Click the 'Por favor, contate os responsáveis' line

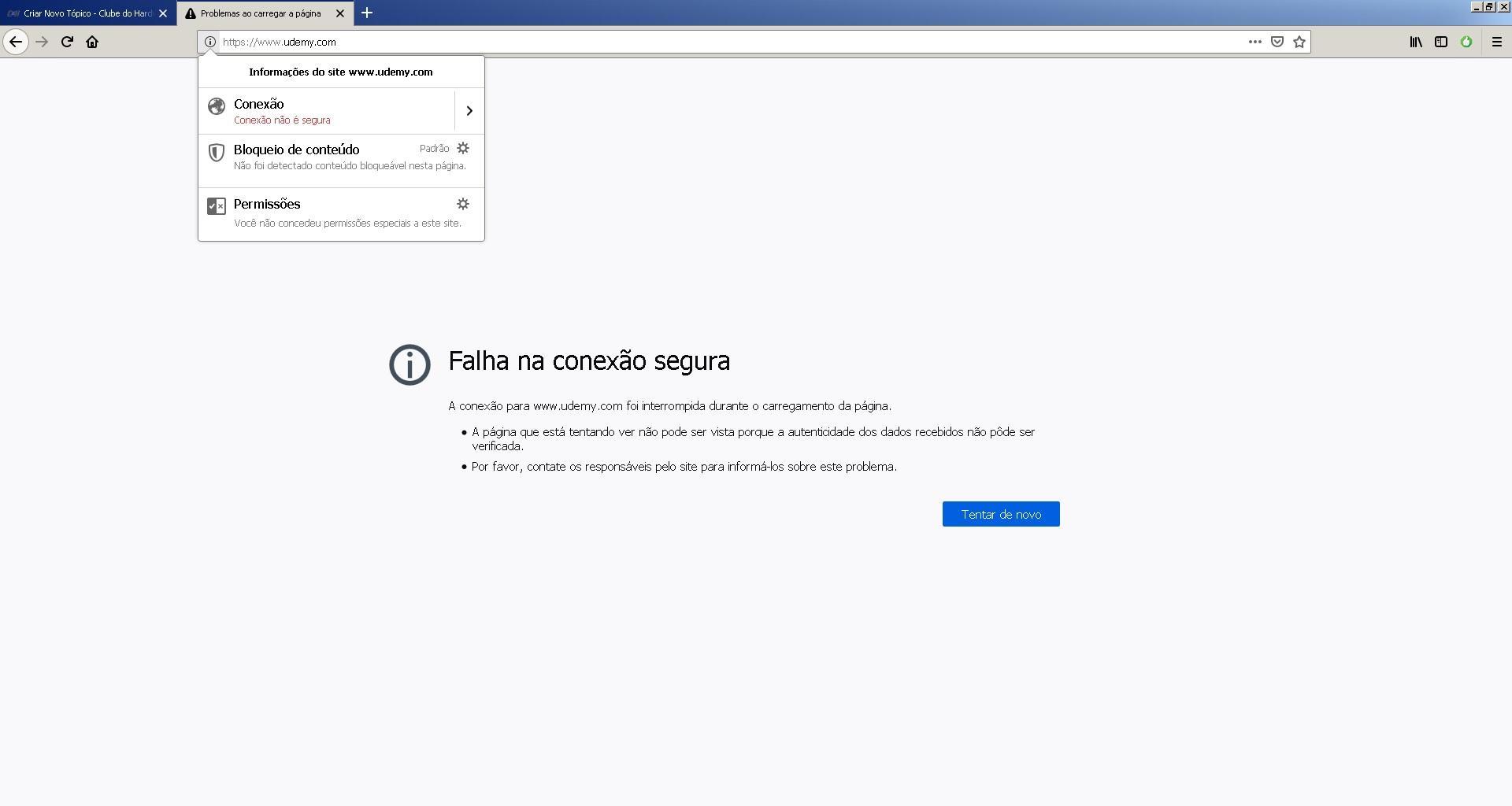(x=684, y=467)
